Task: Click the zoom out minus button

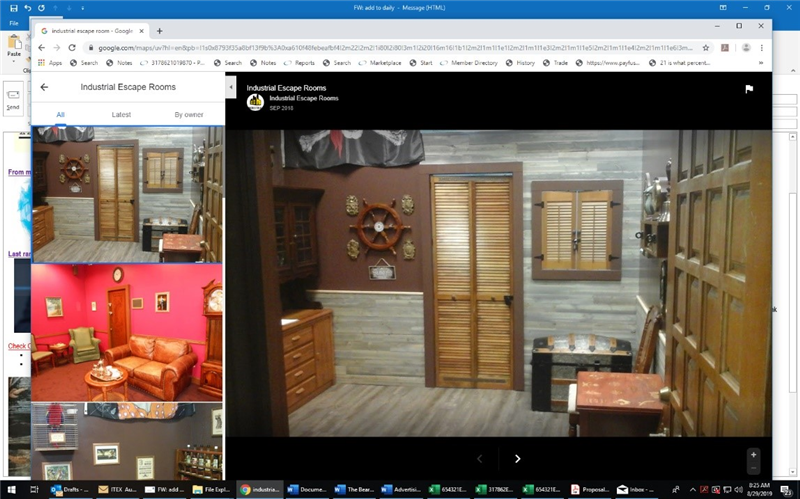Action: [753, 468]
